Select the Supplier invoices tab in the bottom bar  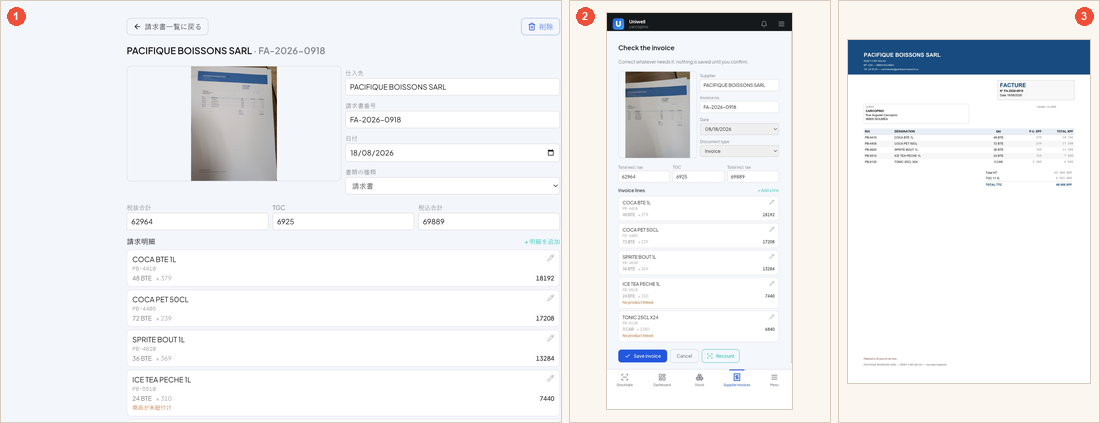[x=737, y=380]
